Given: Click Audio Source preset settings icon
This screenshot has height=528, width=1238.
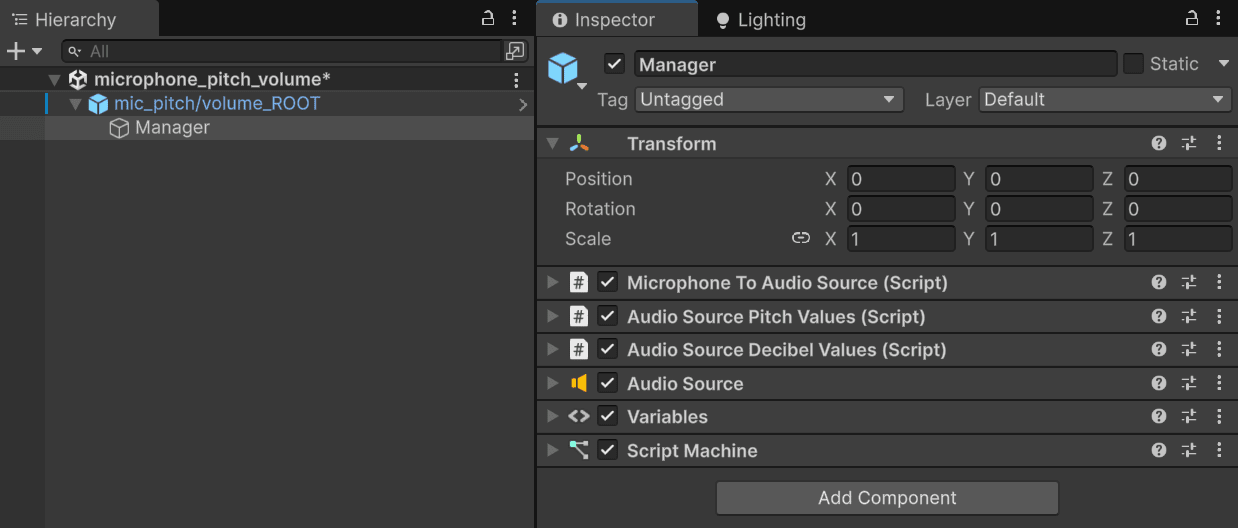Looking at the screenshot, I should (1189, 383).
